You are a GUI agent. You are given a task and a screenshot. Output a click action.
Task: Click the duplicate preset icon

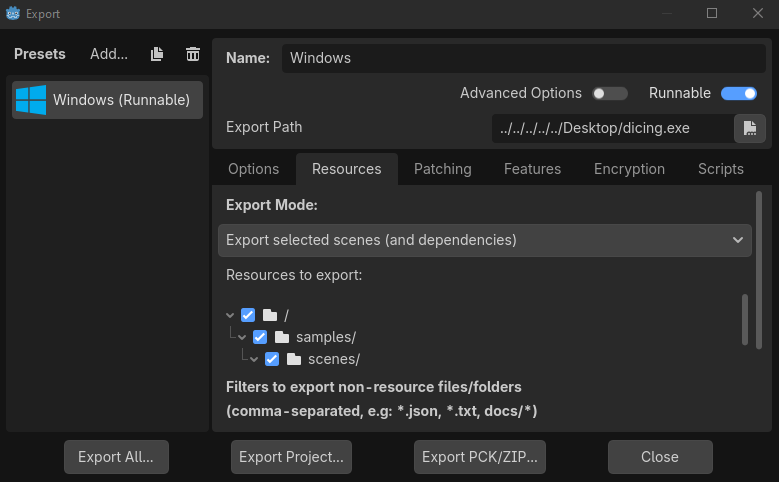(x=158, y=54)
